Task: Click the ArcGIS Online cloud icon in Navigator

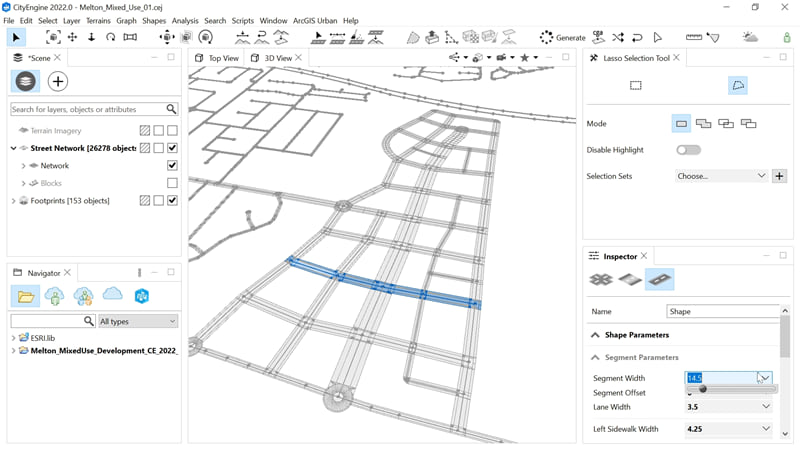Action: 113,294
